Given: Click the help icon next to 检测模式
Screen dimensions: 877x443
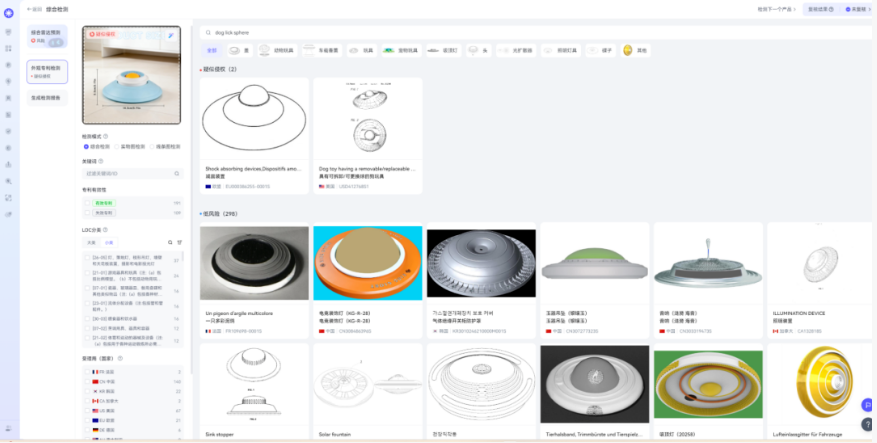Looking at the screenshot, I should (x=106, y=136).
